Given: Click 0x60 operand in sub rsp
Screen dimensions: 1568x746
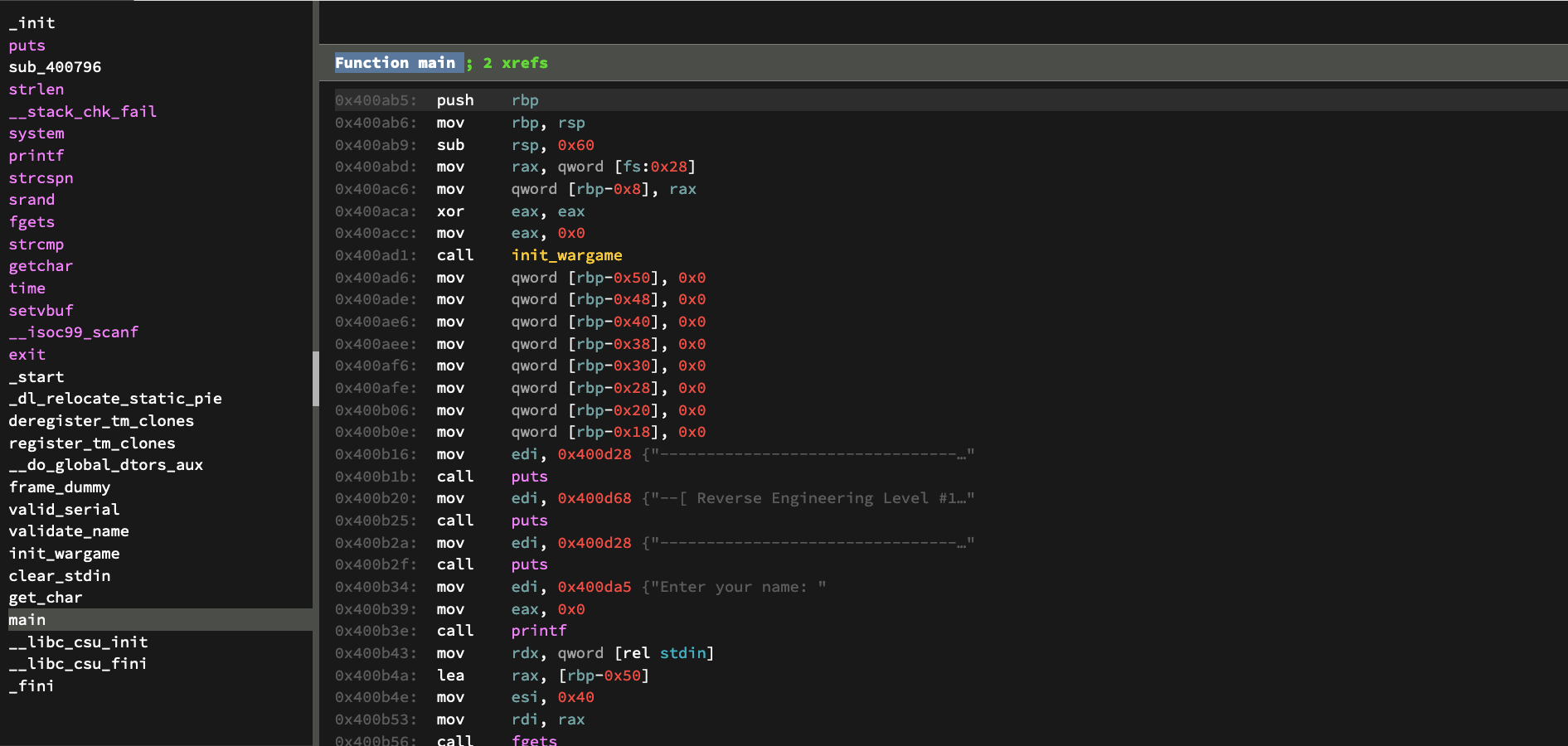Looking at the screenshot, I should 575,145.
